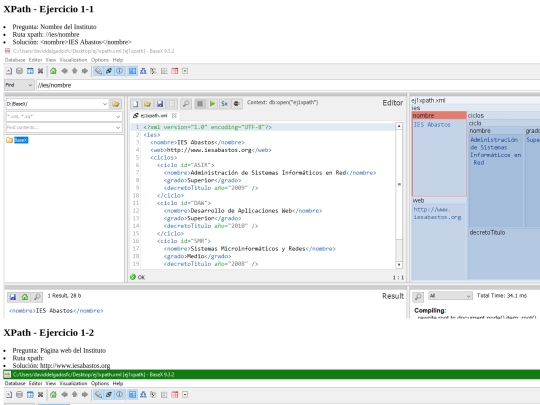Image resolution: width=540 pixels, height=405 pixels.
Task: Create new file in the Editor toolbar
Action: pyautogui.click(x=135, y=104)
